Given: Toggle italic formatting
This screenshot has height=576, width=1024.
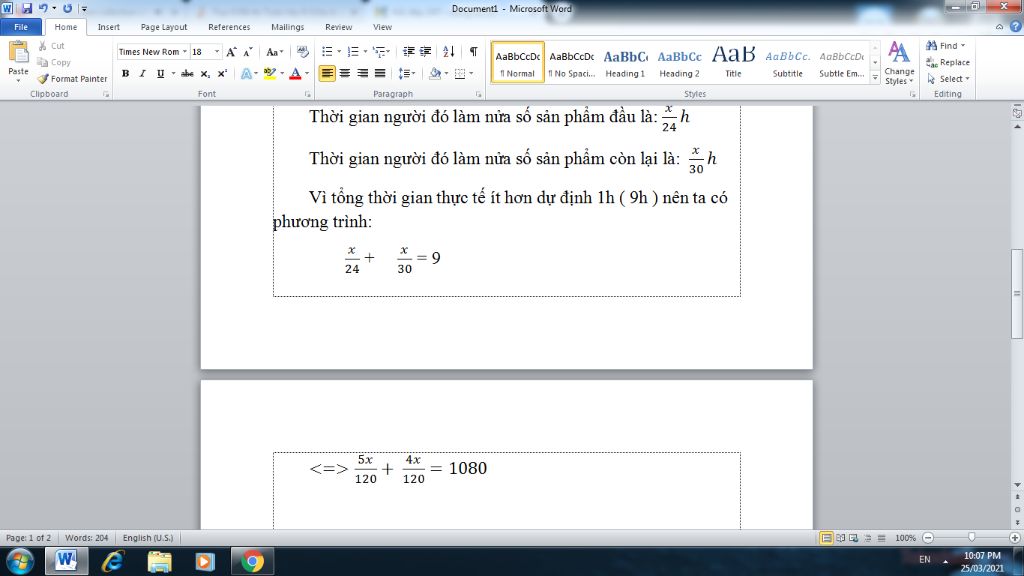Looking at the screenshot, I should (x=142, y=73).
